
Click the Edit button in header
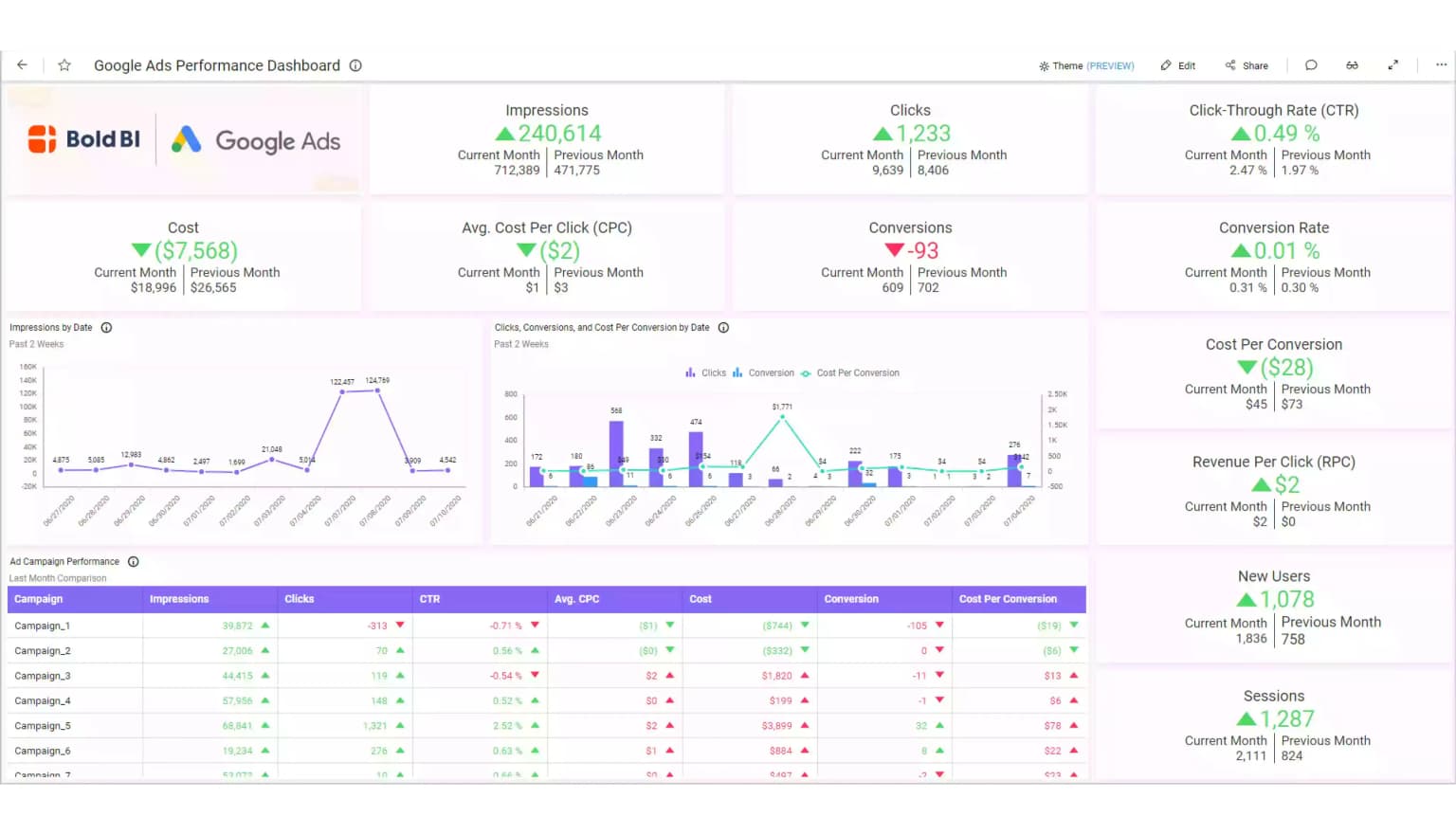point(1178,66)
